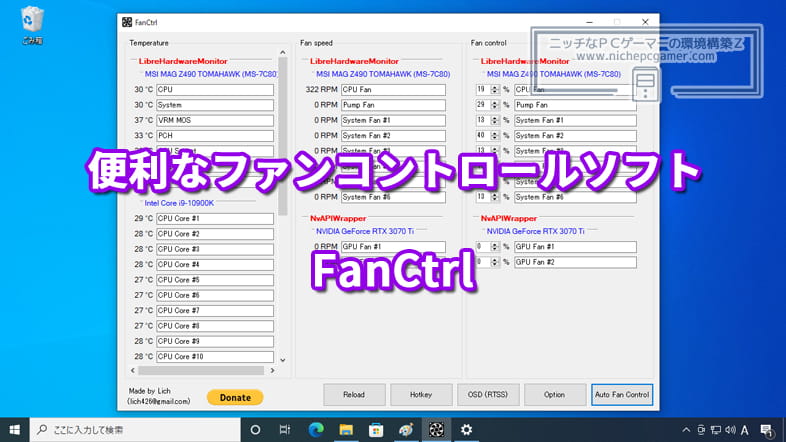Launch Microsoft Edge from taskbar
The width and height of the screenshot is (786, 442).
click(316, 429)
